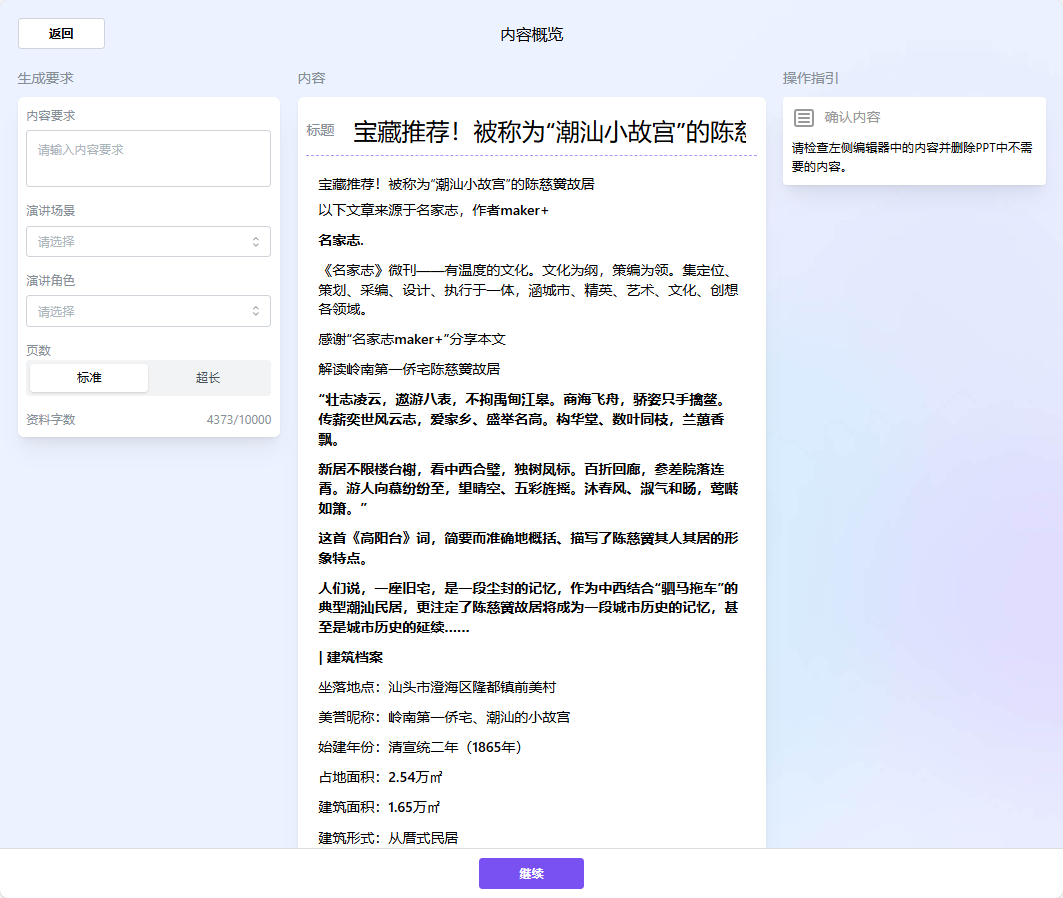The image size is (1063, 898).
Task: Open the 演讲角色 dropdown
Action: [148, 311]
